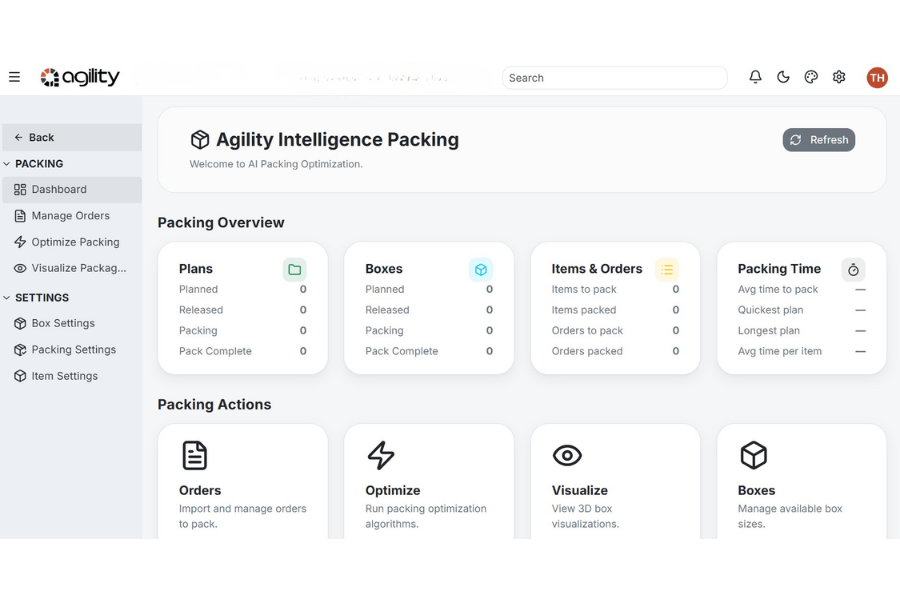900x600 pixels.
Task: Click the blue cube icon in Boxes card
Action: point(481,269)
